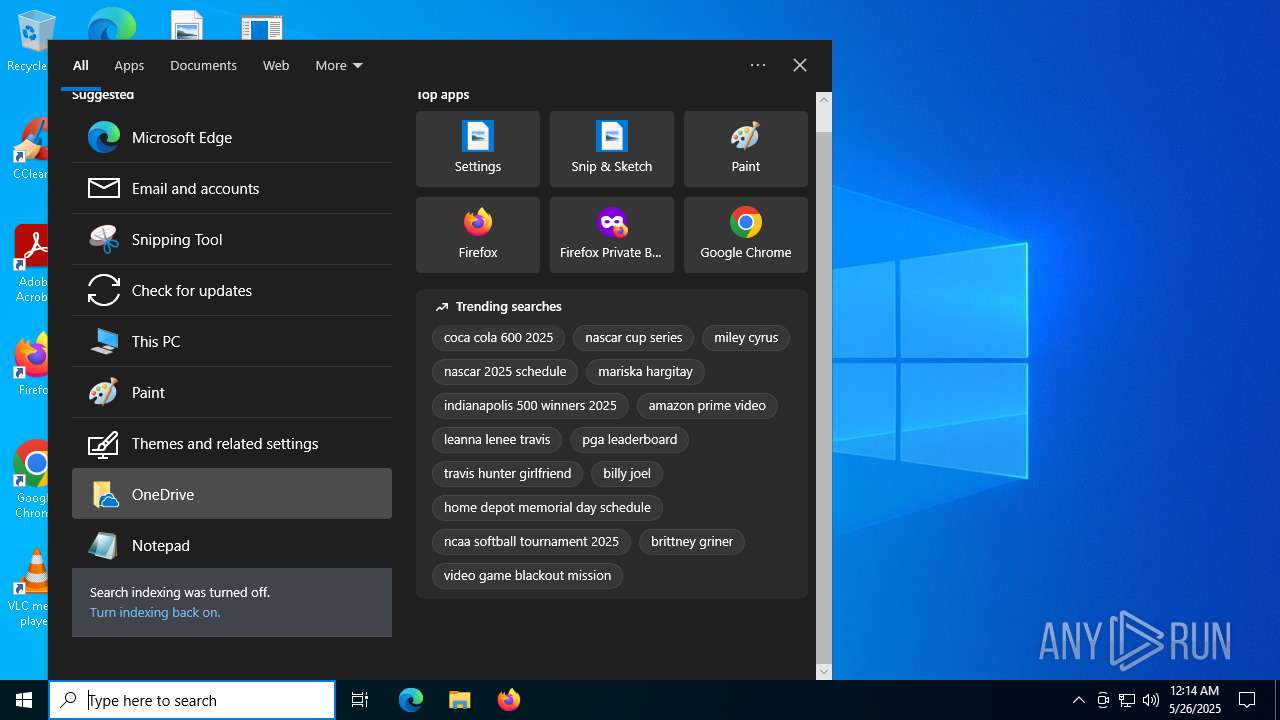Viewport: 1280px width, 720px height.
Task: Search trending 'brittney griner'
Action: [692, 542]
